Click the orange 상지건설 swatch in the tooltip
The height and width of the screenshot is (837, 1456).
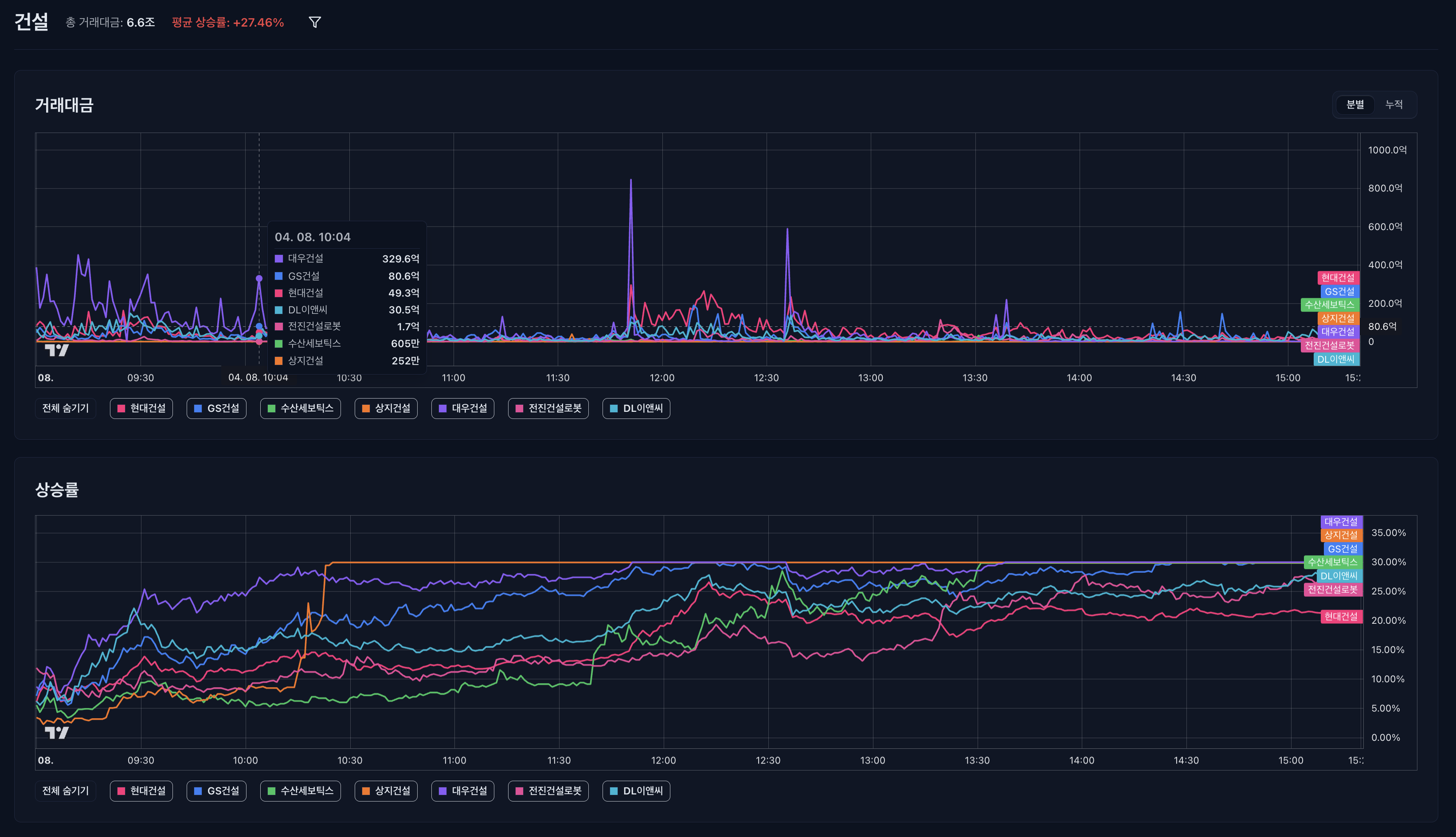tap(279, 360)
